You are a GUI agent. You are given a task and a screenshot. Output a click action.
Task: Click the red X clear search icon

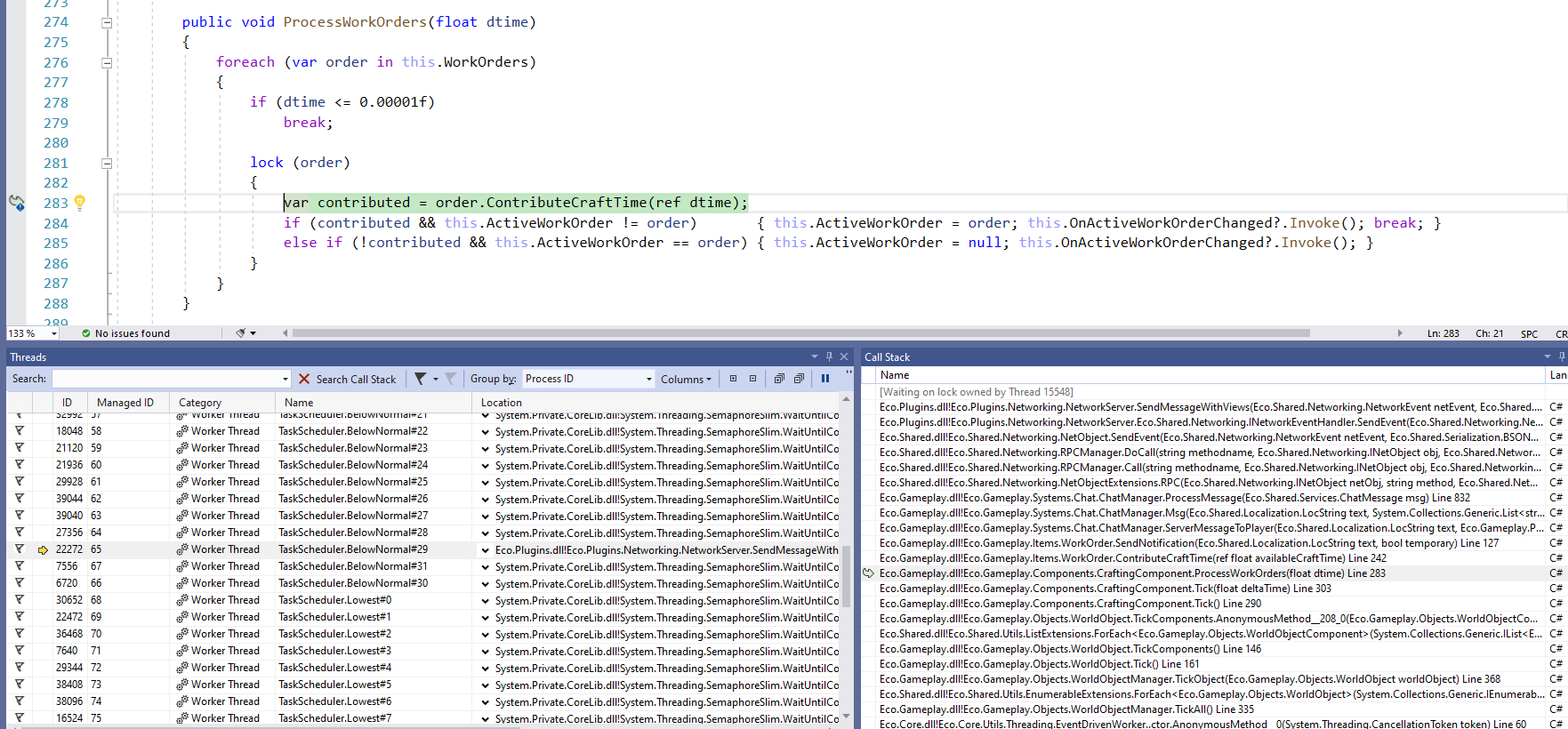[304, 379]
